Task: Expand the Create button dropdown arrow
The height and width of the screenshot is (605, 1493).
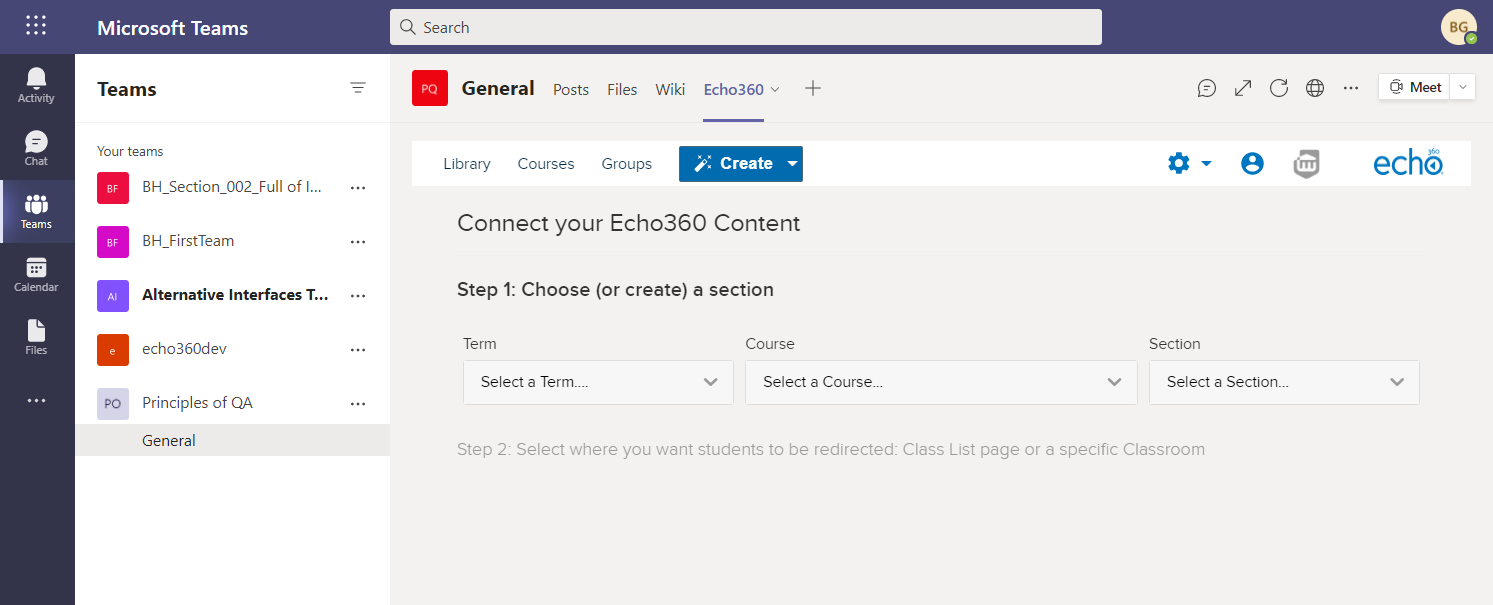Action: point(792,164)
